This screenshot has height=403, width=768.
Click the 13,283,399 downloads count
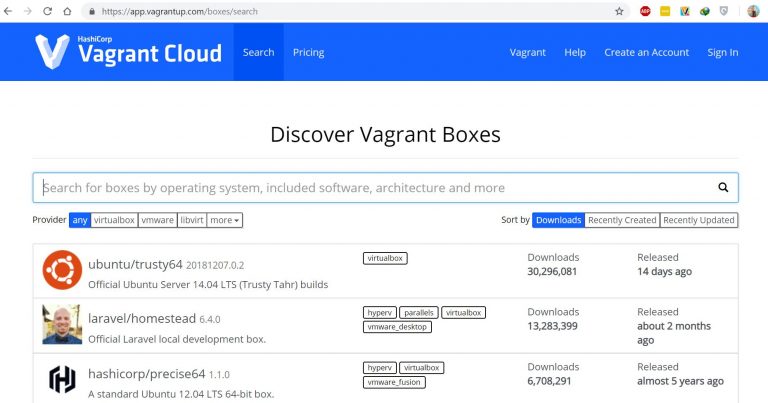552,326
